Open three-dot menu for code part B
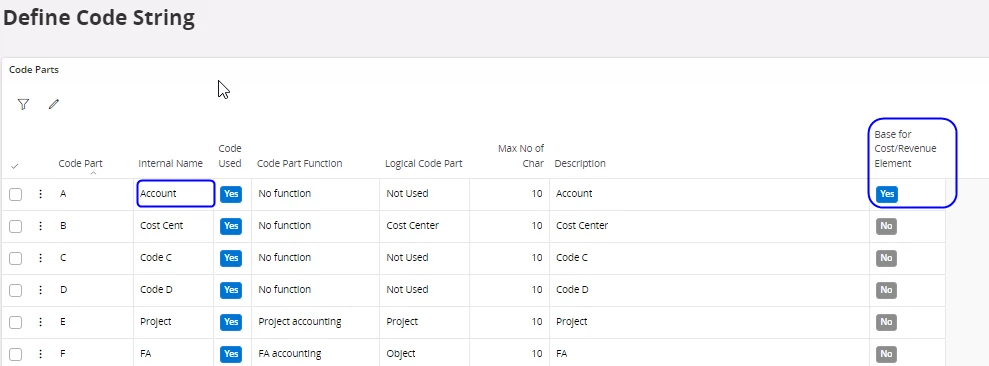 pyautogui.click(x=40, y=226)
